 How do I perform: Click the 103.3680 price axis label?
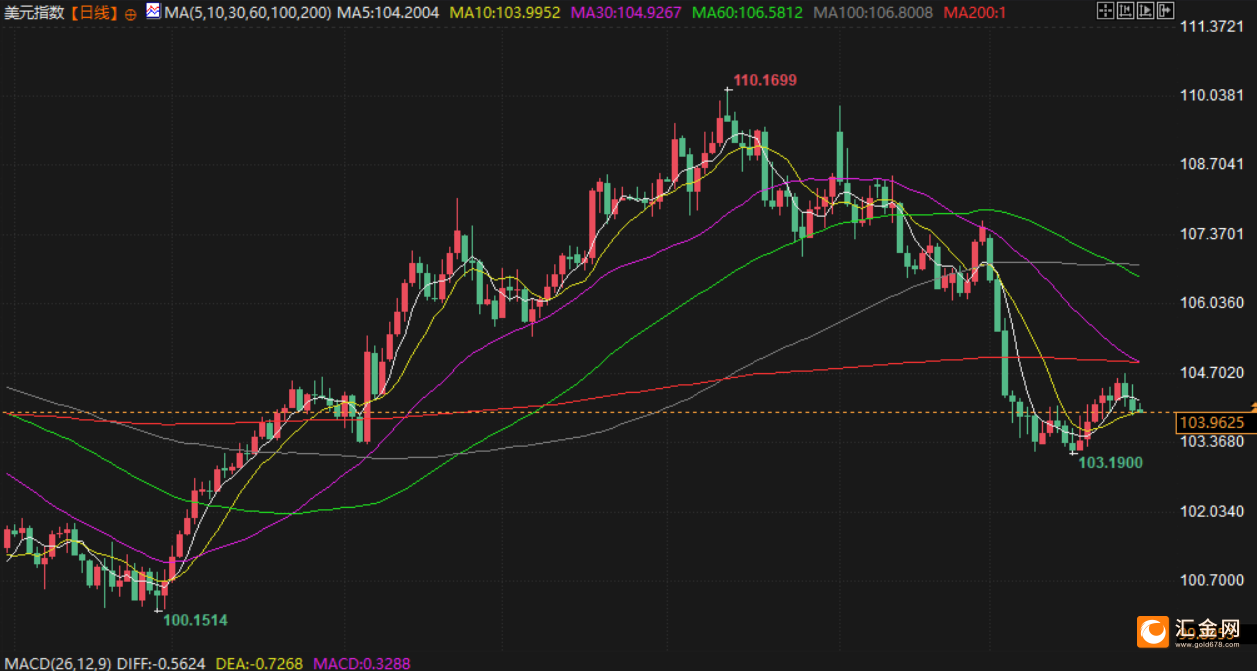[1212, 441]
